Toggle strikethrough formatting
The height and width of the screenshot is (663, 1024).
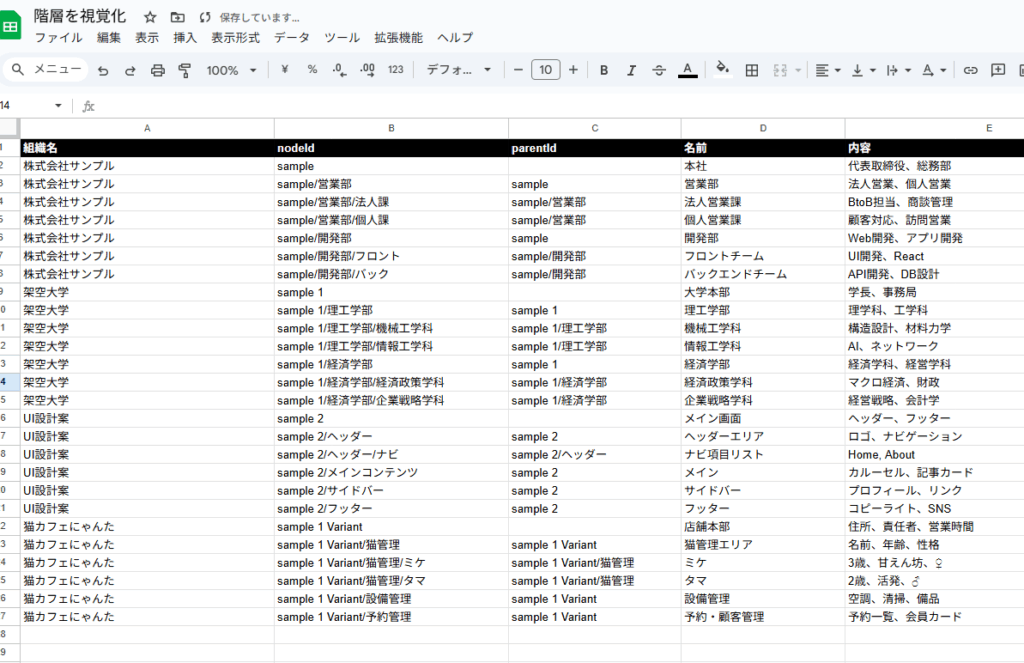pyautogui.click(x=659, y=70)
